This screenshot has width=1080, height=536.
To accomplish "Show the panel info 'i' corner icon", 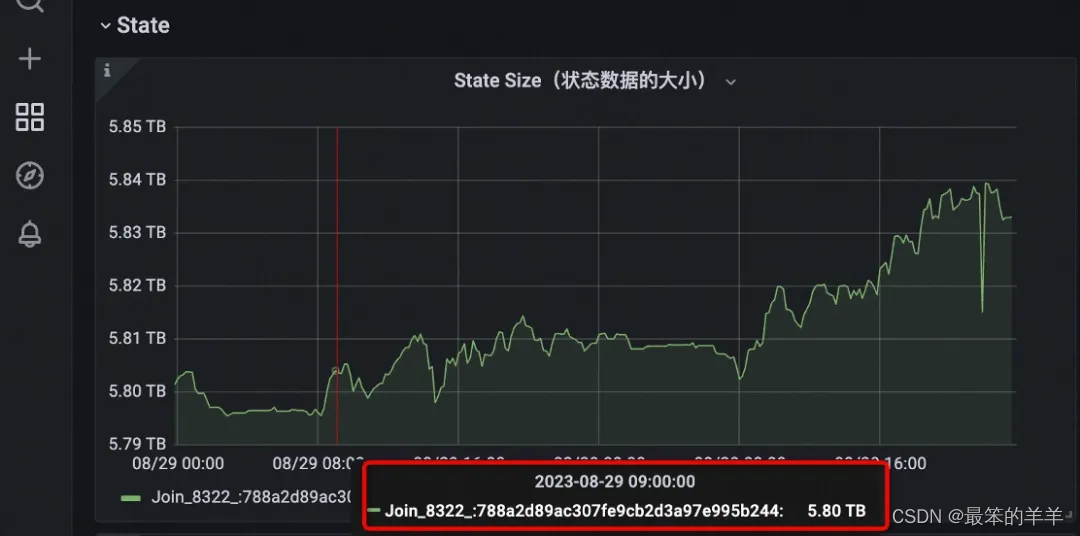I will click(107, 70).
